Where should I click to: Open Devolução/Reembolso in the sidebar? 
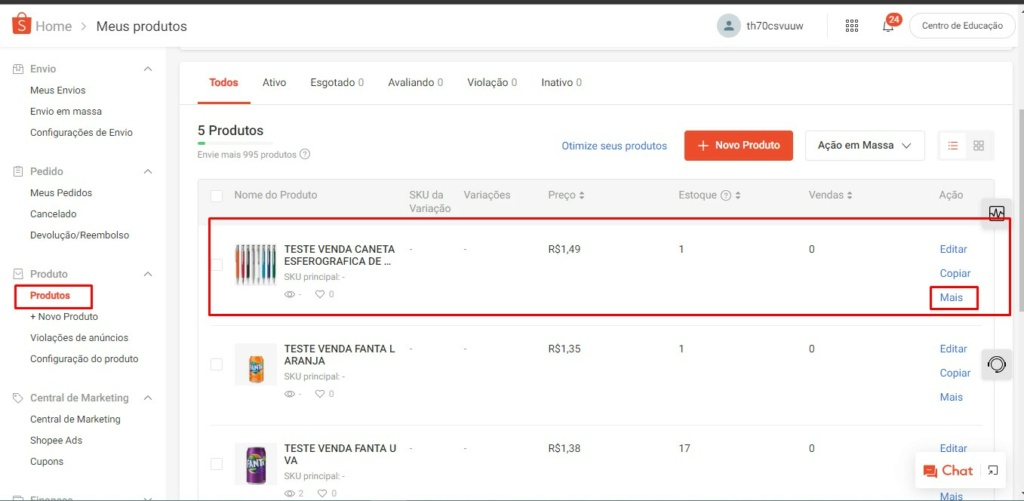click(x=80, y=234)
